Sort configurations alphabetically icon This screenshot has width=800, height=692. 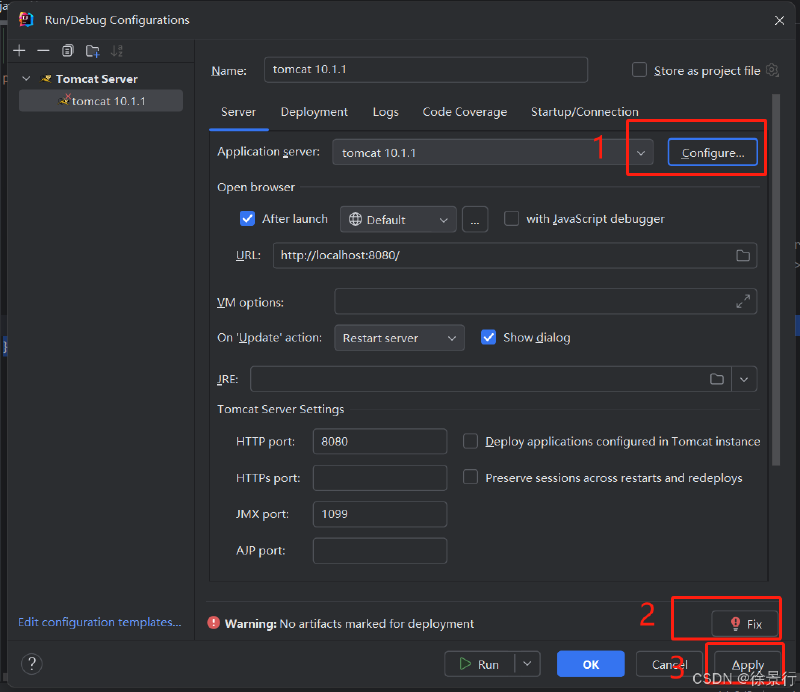tap(117, 51)
